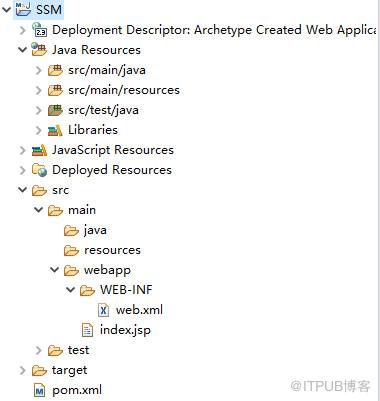Select Deployment Descriptor: Archetype Created Web Application

point(214,30)
